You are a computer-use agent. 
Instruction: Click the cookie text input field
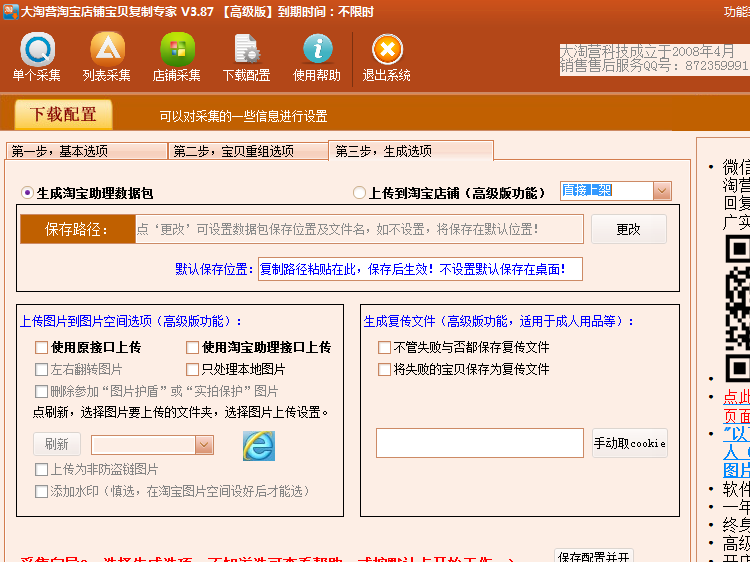click(x=480, y=443)
